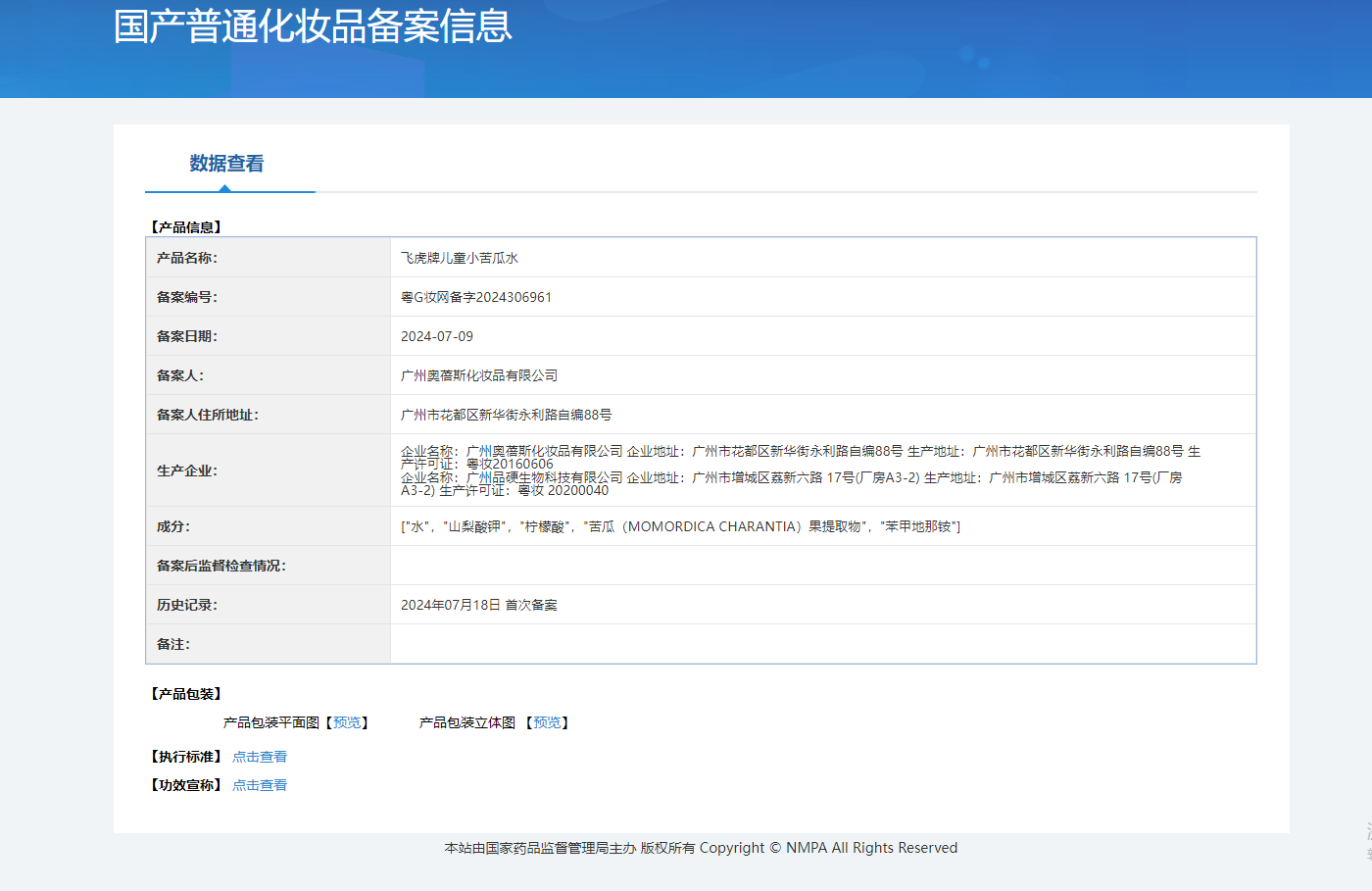Screen dimensions: 1372x891
Task: Select the ingredients list starting with "水"
Action: 681,526
